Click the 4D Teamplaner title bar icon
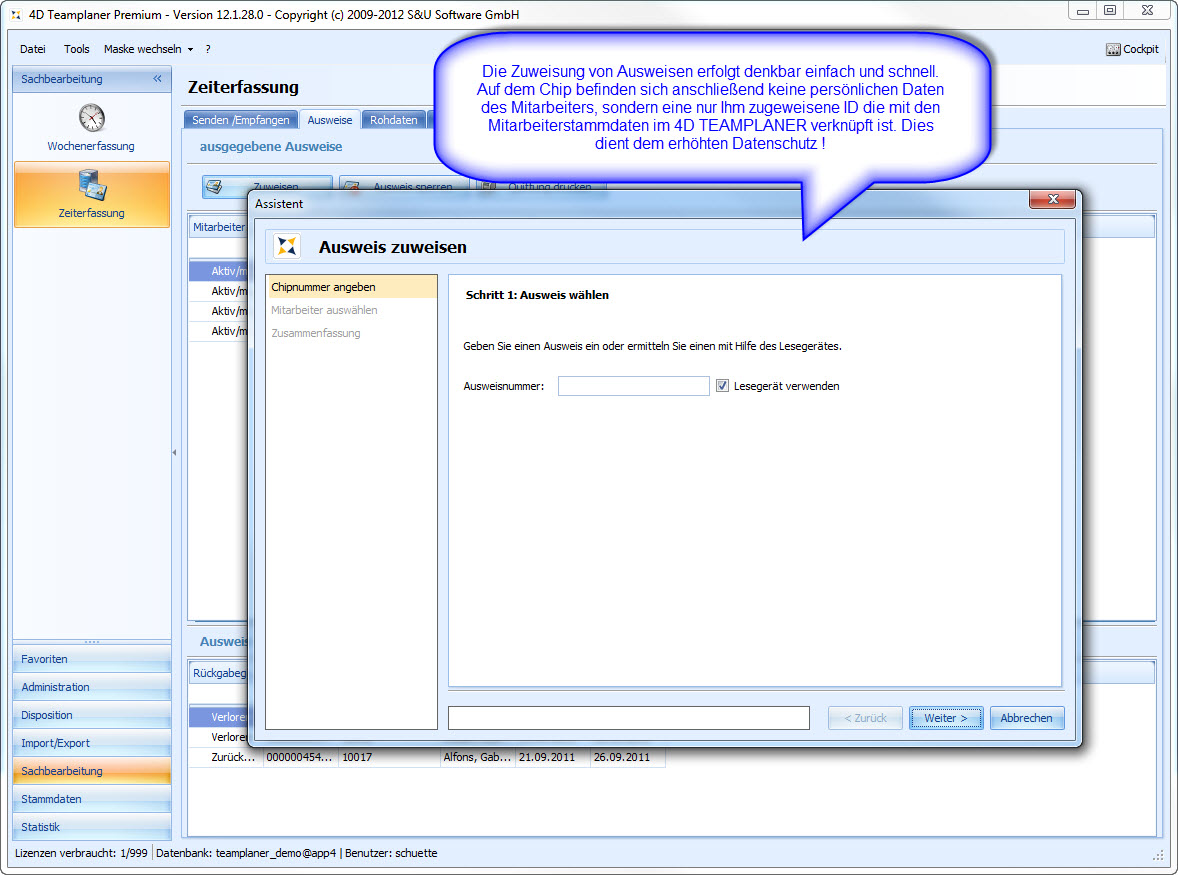This screenshot has width=1178, height=875. point(16,15)
